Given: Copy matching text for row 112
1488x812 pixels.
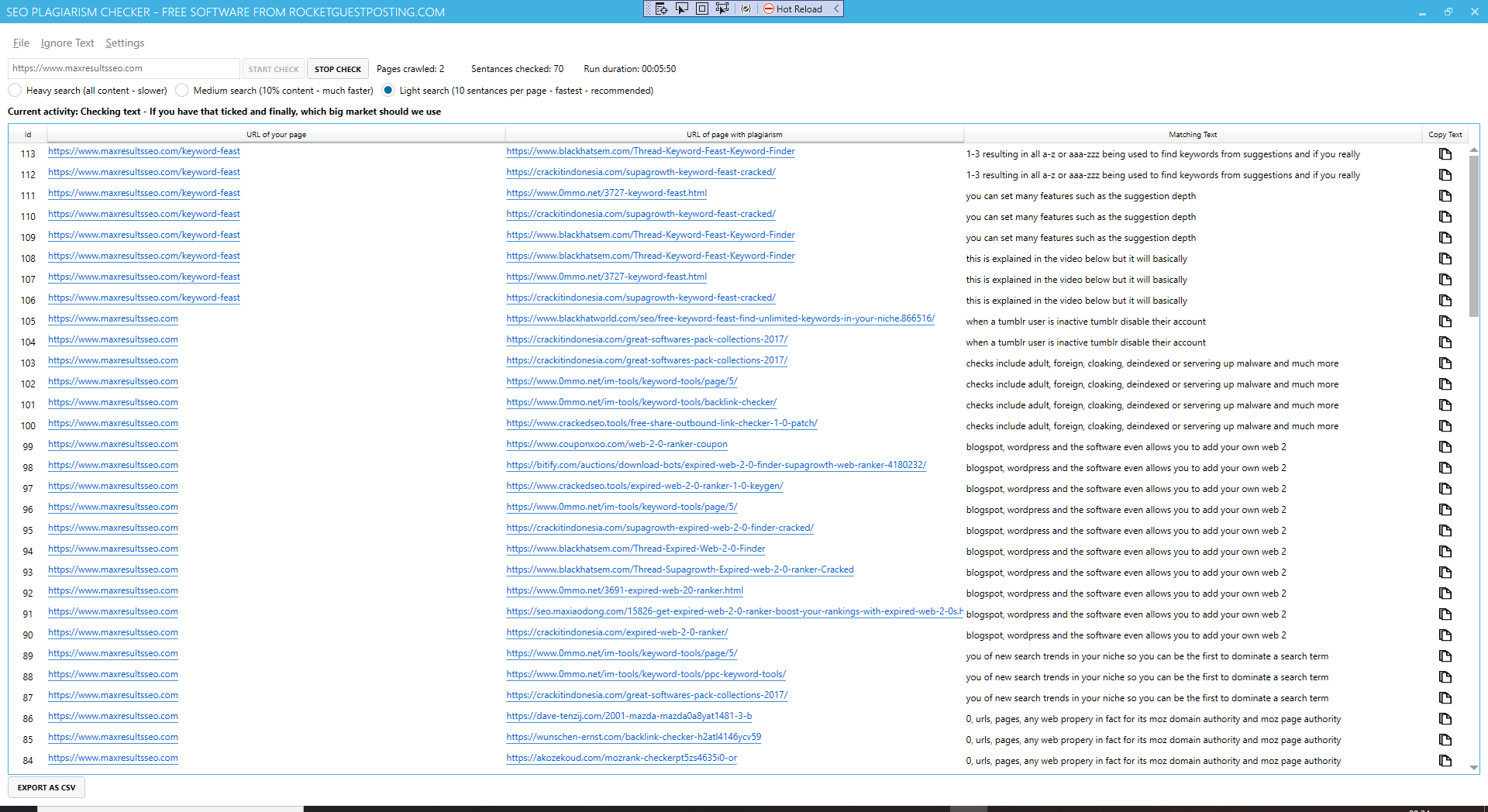Looking at the screenshot, I should point(1445,175).
